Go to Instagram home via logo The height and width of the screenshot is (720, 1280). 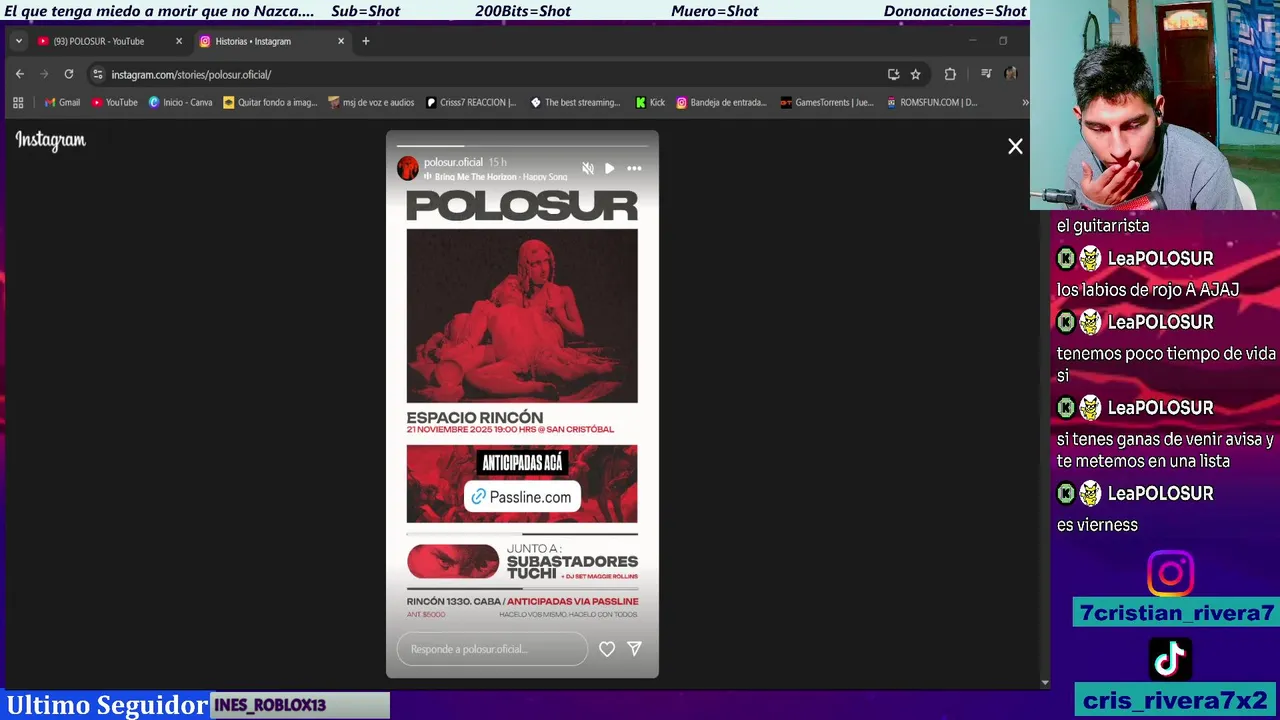(50, 141)
